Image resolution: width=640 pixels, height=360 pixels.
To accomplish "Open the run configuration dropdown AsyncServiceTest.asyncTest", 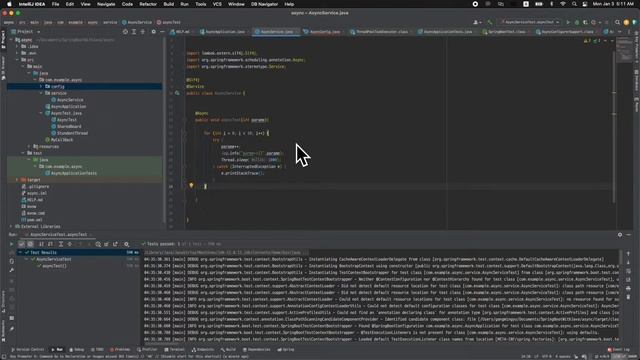I will 530,22.
